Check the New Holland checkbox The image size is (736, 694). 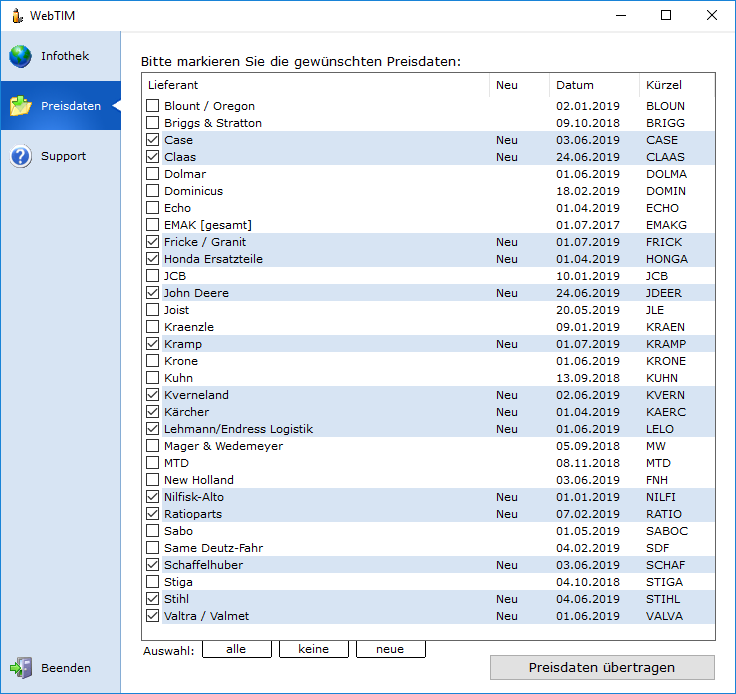pyautogui.click(x=153, y=480)
